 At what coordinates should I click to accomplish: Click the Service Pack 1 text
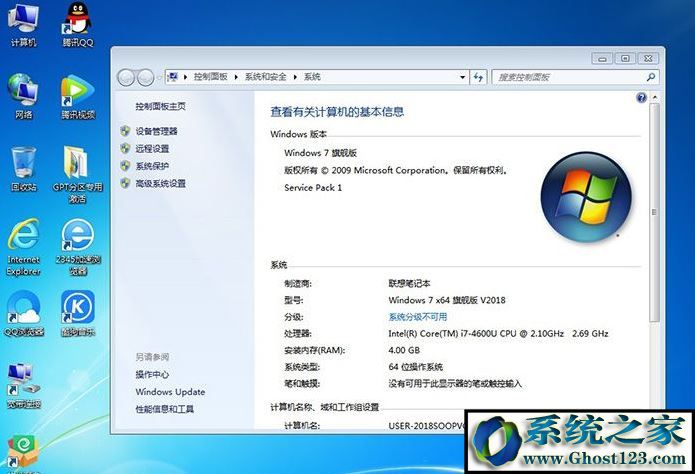pyautogui.click(x=313, y=188)
